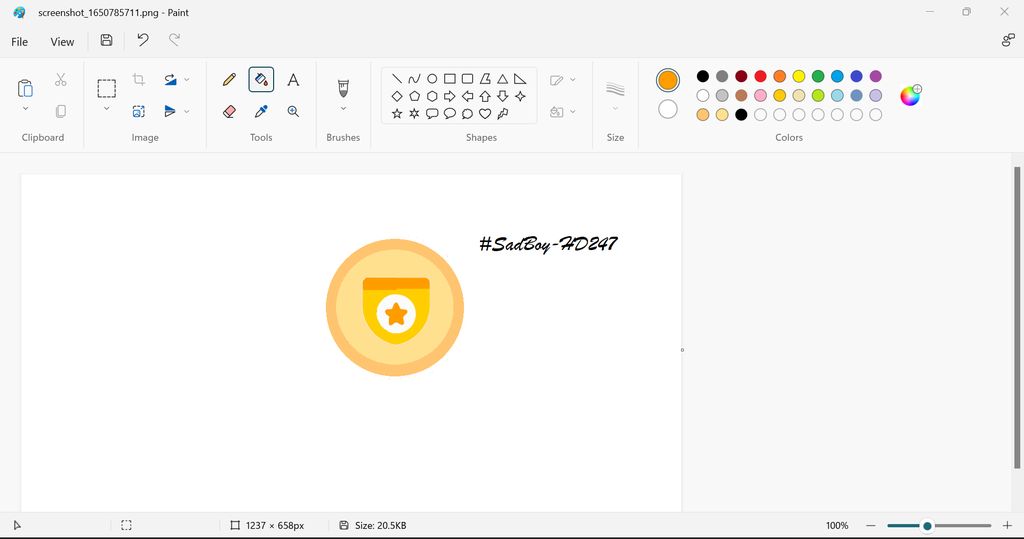Select the Pencil tool
1024x539 pixels.
[x=229, y=80]
